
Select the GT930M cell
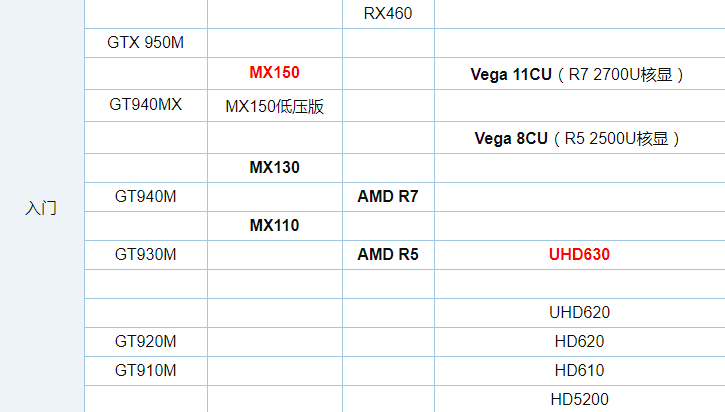point(145,255)
